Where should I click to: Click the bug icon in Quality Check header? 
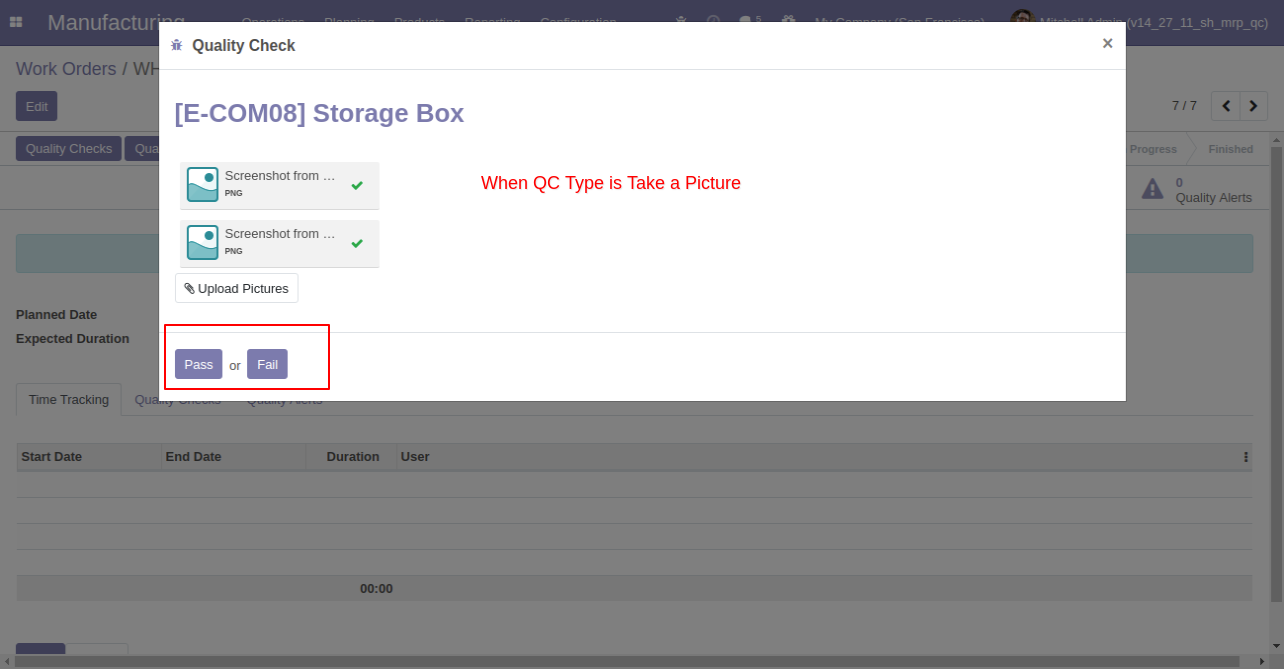pyautogui.click(x=177, y=45)
